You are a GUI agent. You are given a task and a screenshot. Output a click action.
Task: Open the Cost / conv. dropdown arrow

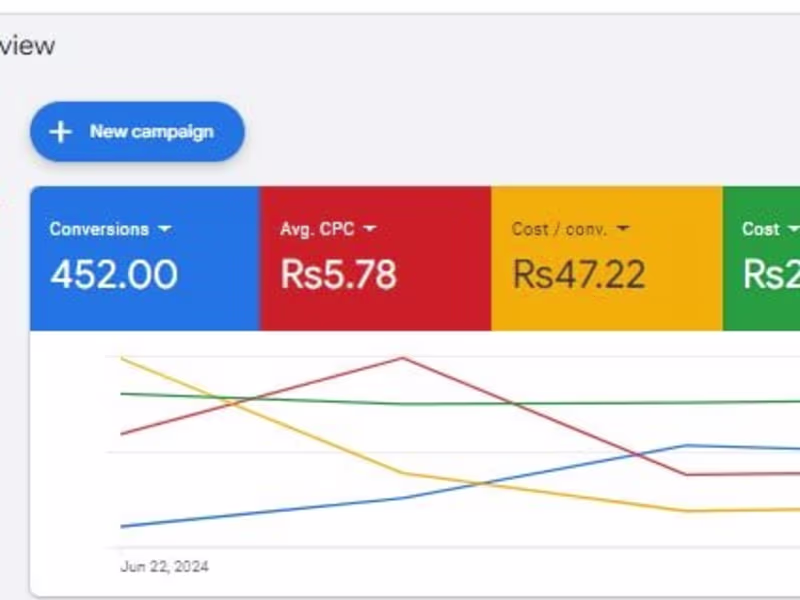click(624, 229)
